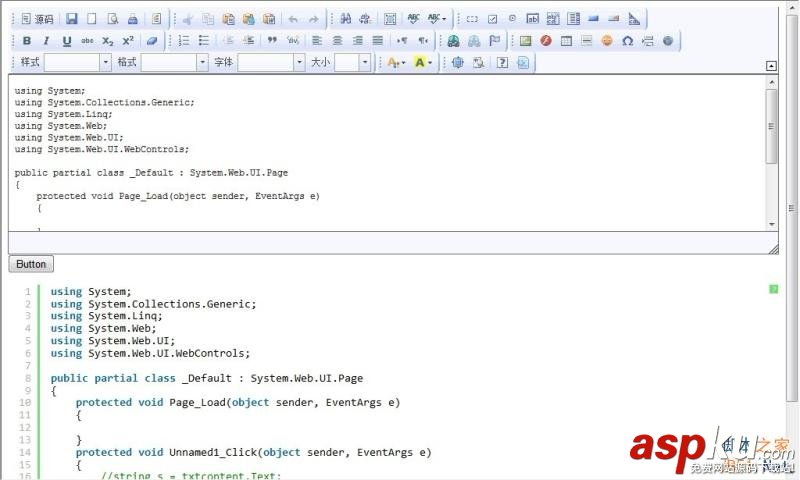Viewport: 800px width, 480px height.
Task: Apply block quote formatting
Action: (272, 41)
